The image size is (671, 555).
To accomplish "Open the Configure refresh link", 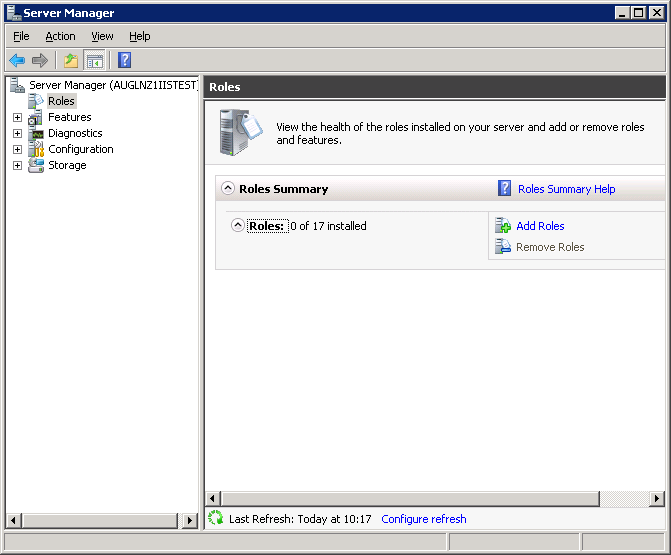I will [423, 519].
